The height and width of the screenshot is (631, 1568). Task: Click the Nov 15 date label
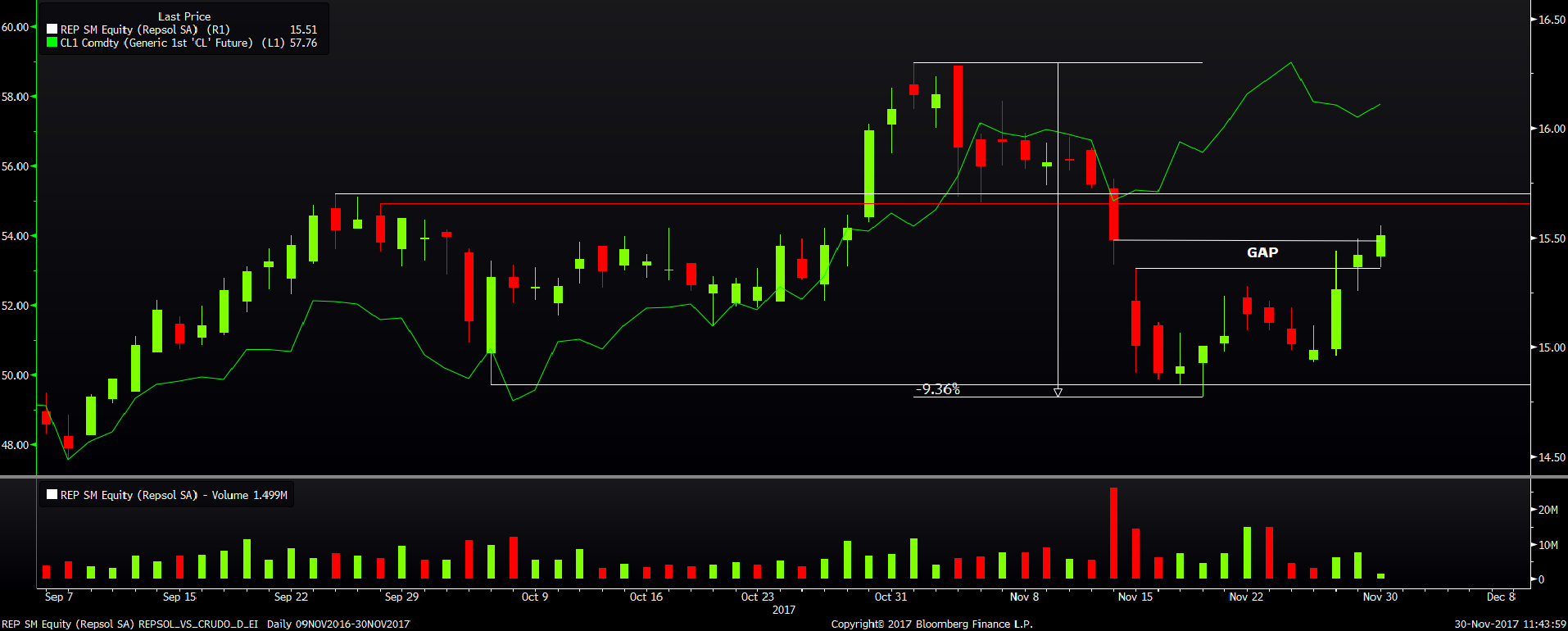click(1135, 597)
